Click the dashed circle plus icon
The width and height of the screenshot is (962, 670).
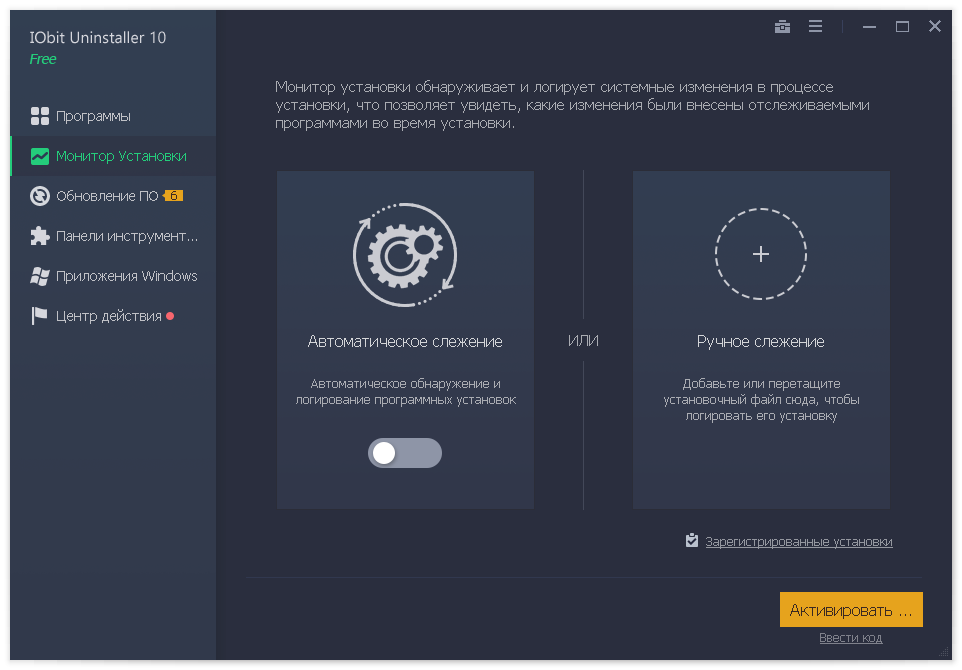click(761, 254)
